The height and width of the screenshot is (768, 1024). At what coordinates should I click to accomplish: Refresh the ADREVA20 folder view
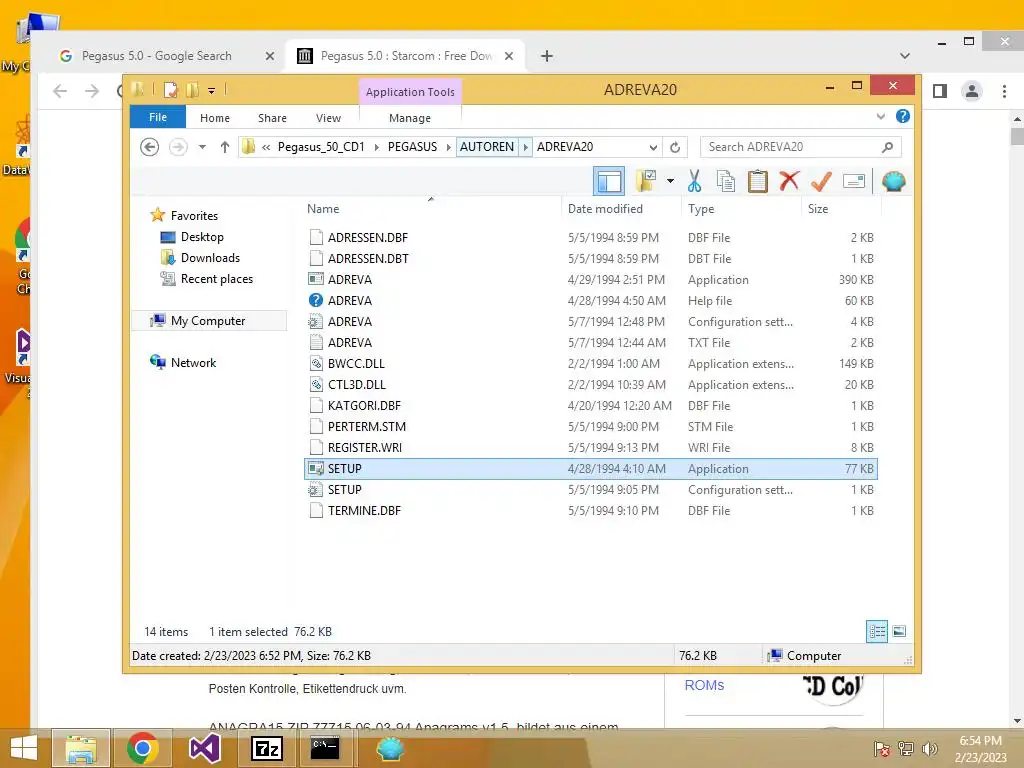675,147
